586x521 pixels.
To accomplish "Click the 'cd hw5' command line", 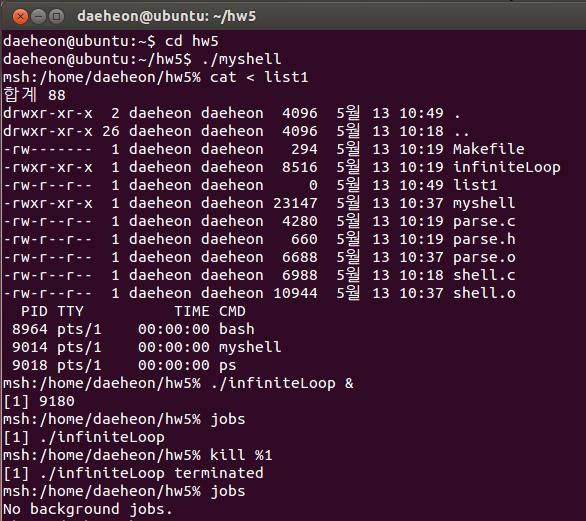I will tap(111, 41).
